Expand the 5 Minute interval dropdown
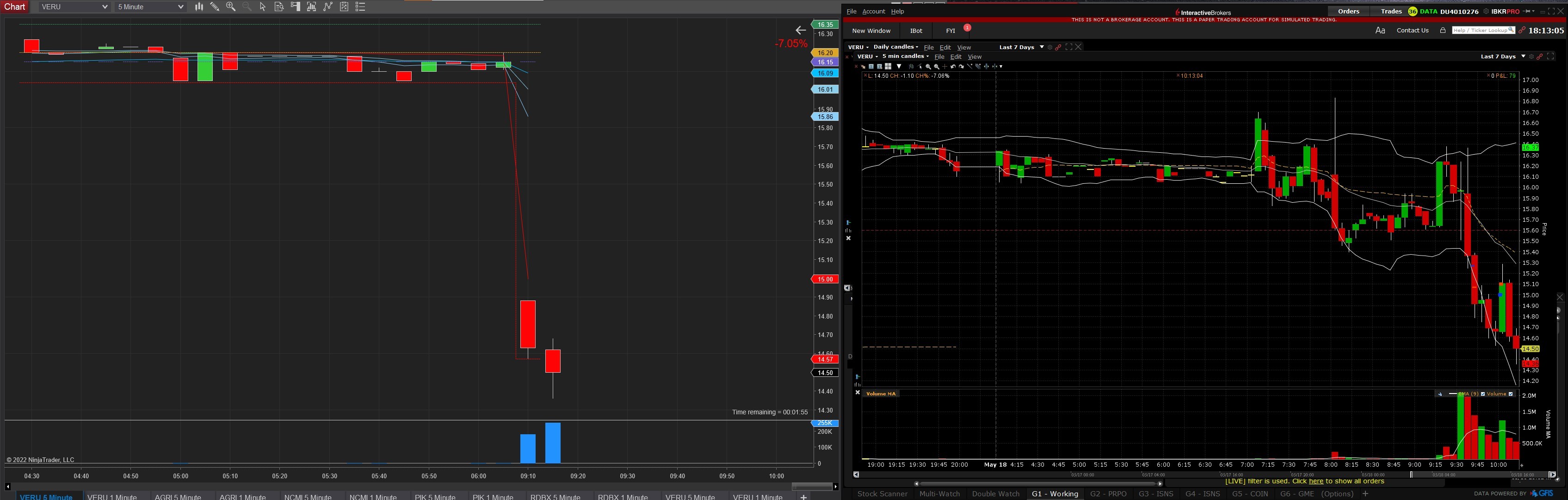This screenshot has width=1568, height=500. tap(180, 6)
